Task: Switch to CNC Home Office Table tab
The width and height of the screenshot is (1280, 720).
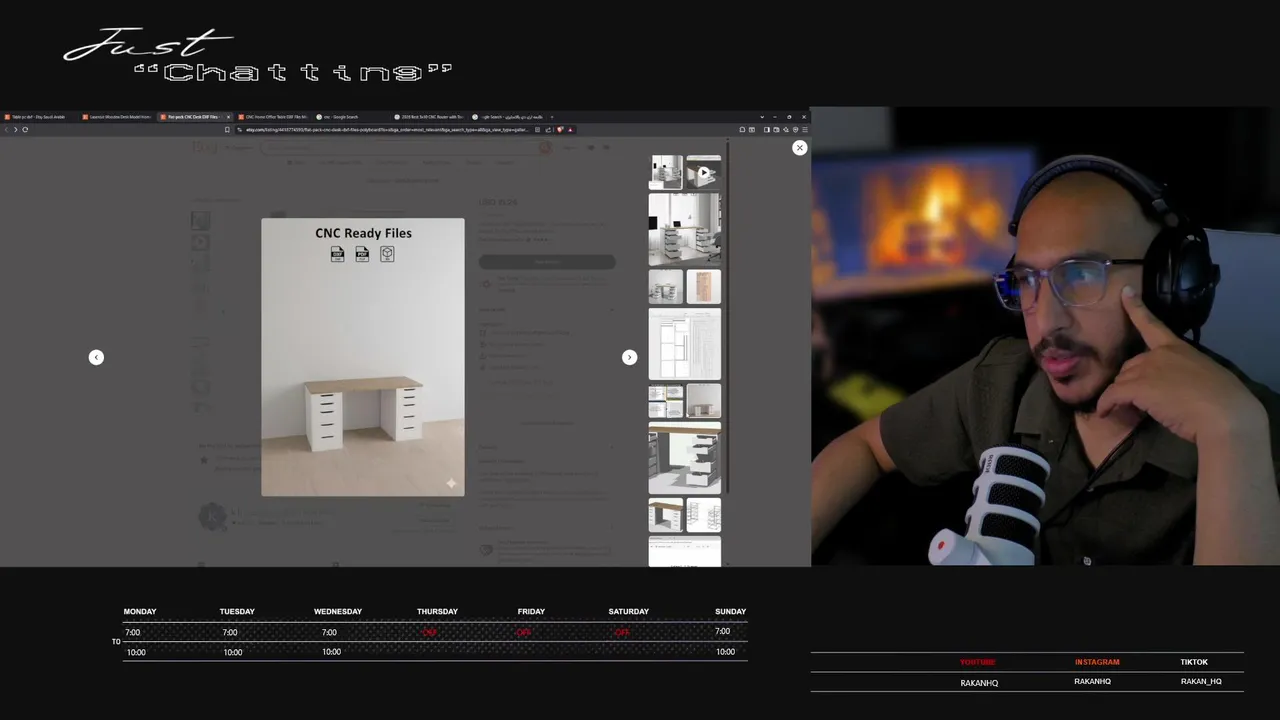Action: click(272, 117)
